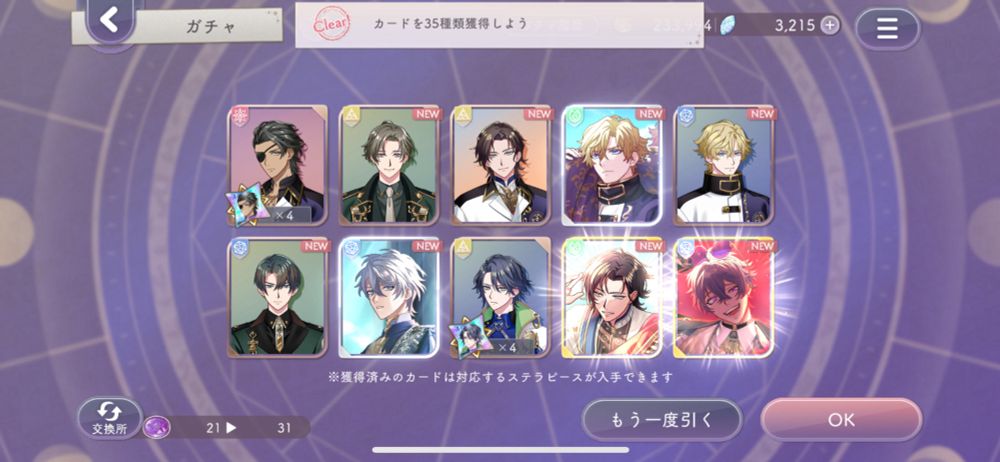This screenshot has width=1000, height=462.
Task: View the blond character card with glowing border
Action: tap(612, 165)
